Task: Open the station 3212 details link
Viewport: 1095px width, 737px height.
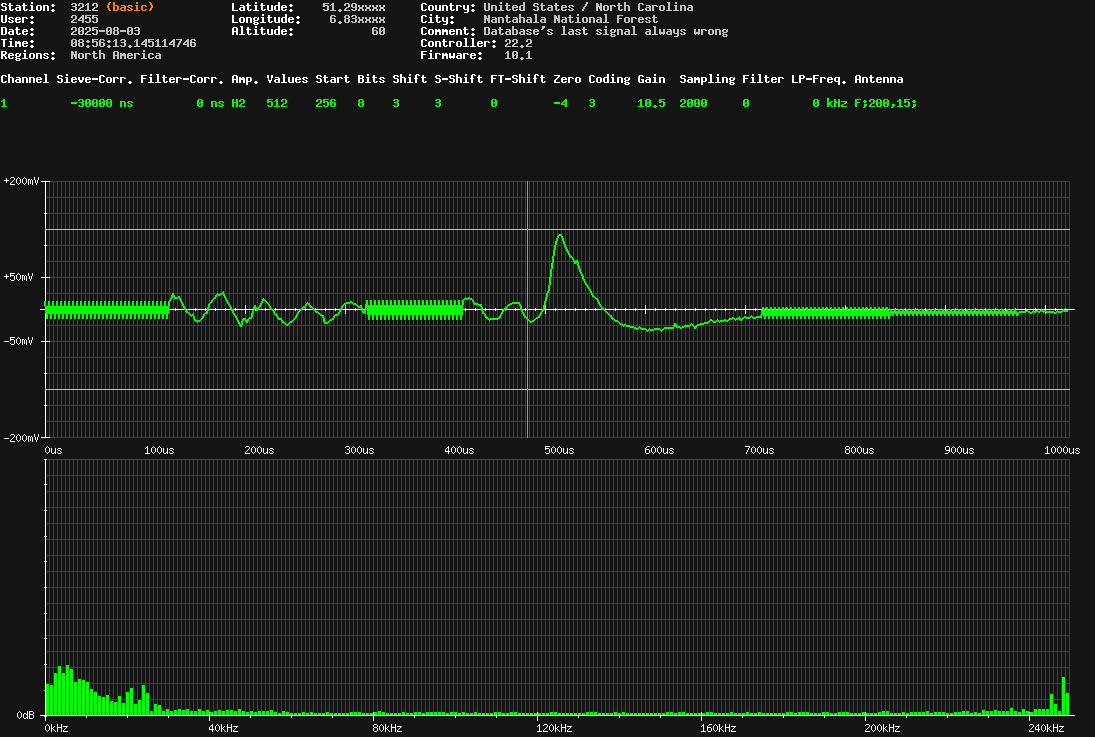Action: (85, 7)
